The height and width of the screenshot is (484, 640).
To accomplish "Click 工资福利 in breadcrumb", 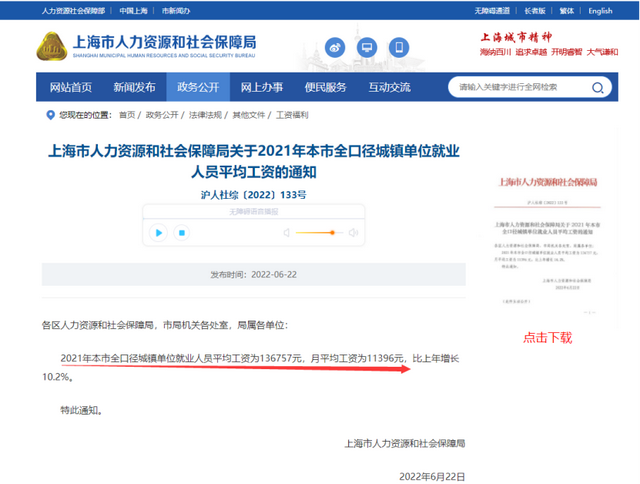I will (x=292, y=115).
